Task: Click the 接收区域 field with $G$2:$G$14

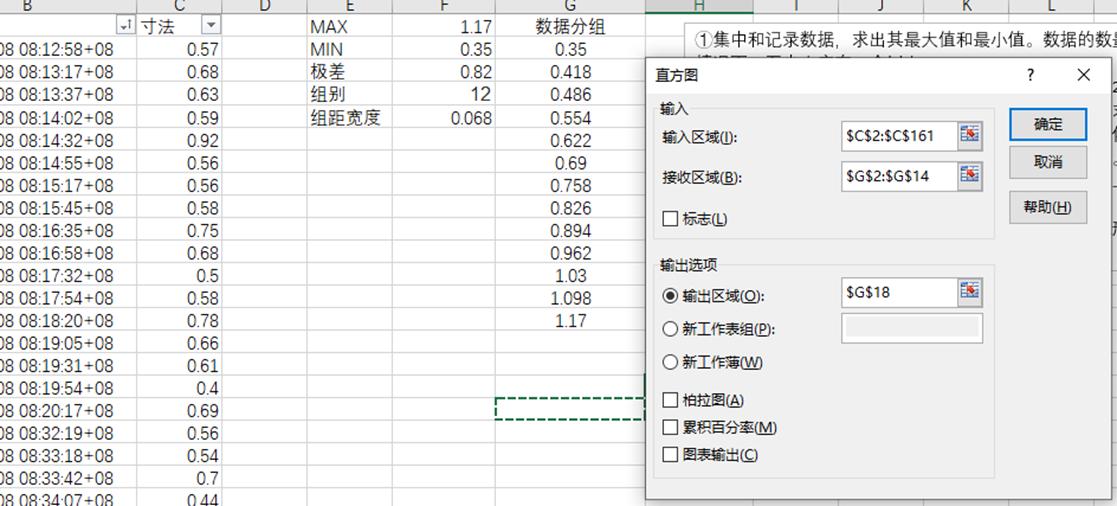Action: pyautogui.click(x=899, y=176)
